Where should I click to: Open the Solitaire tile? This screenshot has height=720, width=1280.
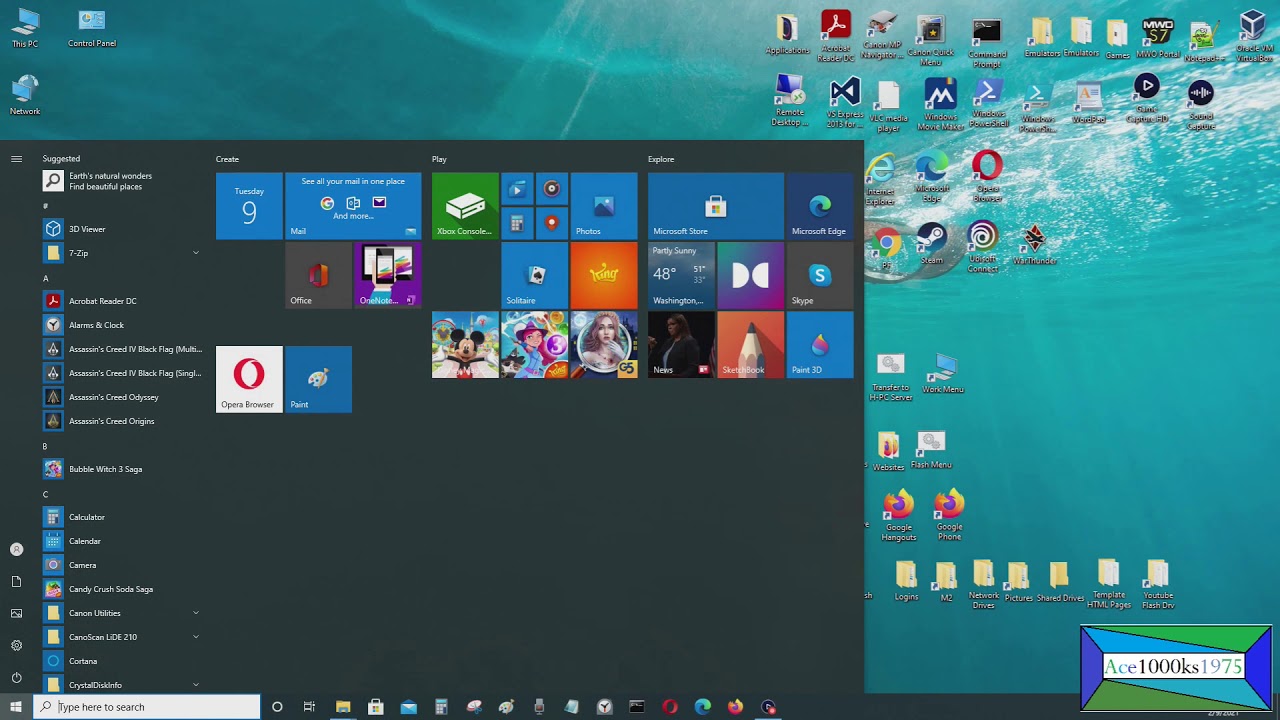(x=534, y=275)
